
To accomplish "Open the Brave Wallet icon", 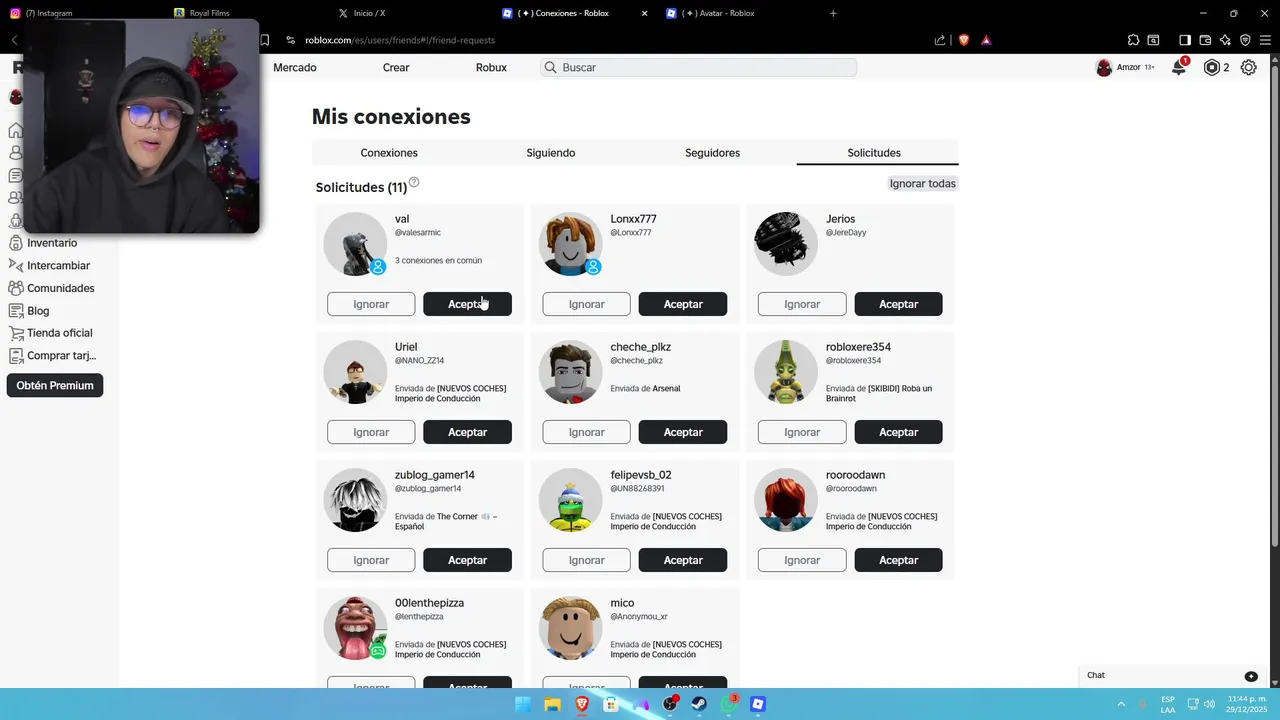I will pyautogui.click(x=1205, y=40).
